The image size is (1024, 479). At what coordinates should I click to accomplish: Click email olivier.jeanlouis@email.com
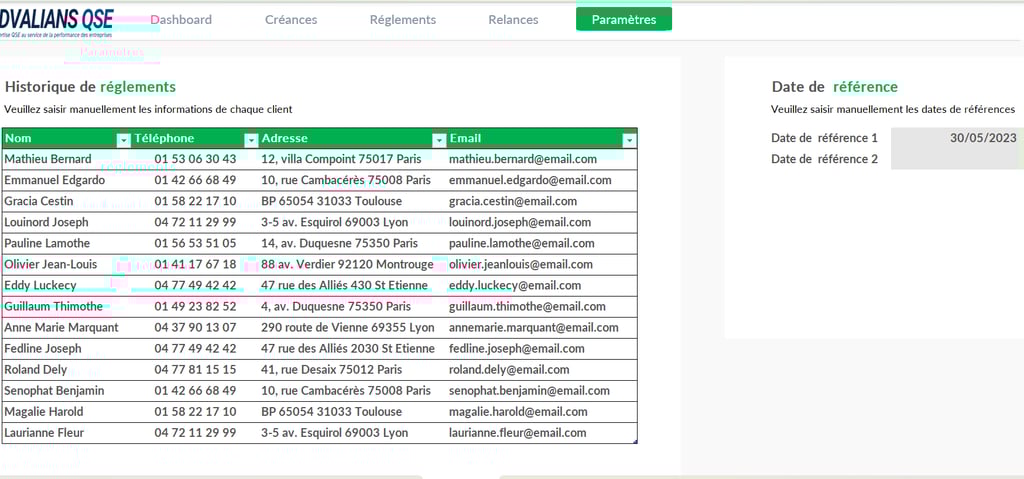coord(521,264)
